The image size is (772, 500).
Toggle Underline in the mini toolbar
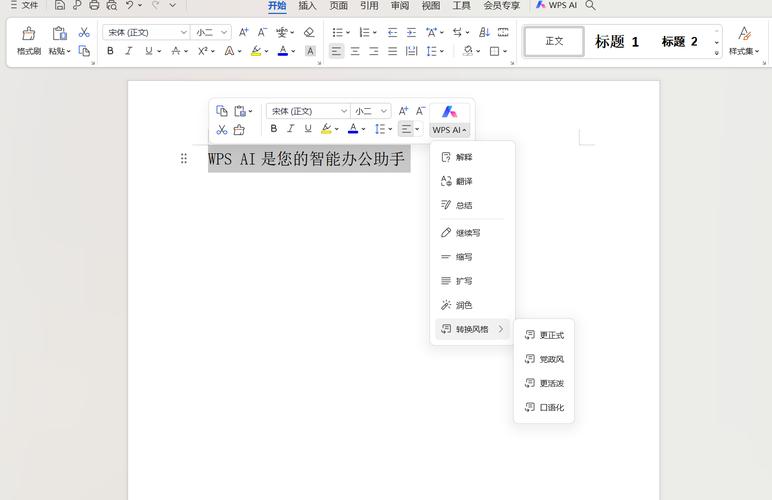[308, 129]
